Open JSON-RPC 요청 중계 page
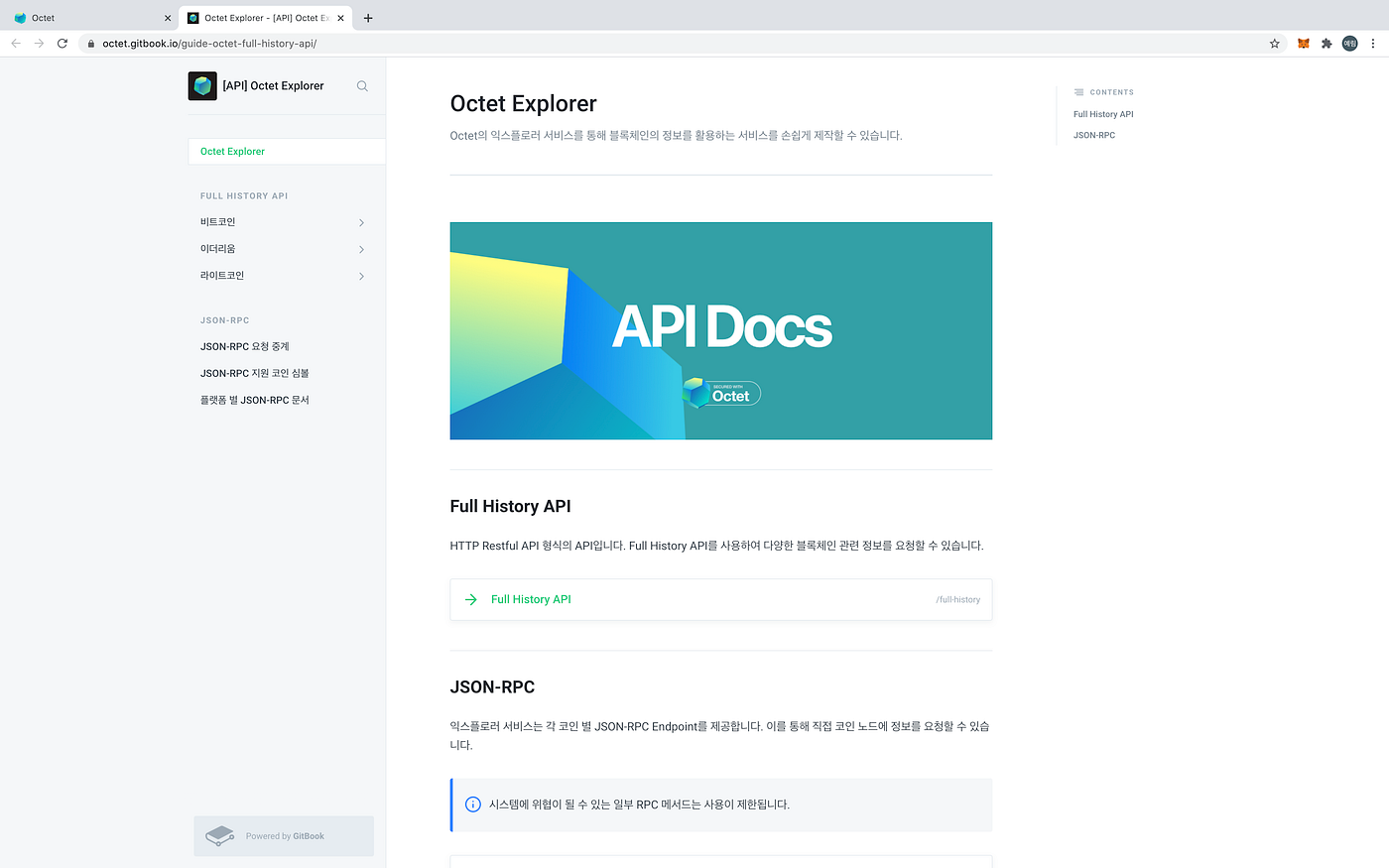 [x=245, y=346]
